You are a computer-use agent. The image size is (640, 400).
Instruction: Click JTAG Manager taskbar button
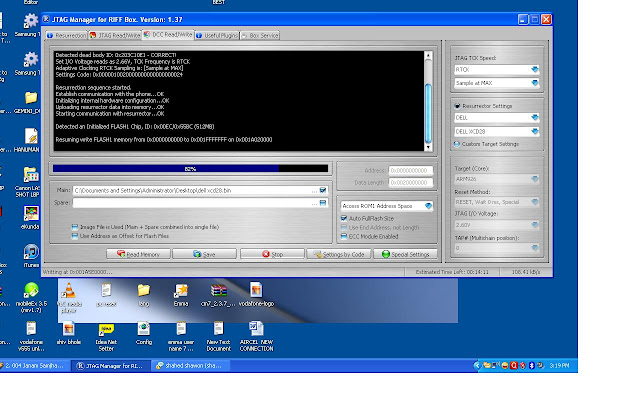[111, 366]
